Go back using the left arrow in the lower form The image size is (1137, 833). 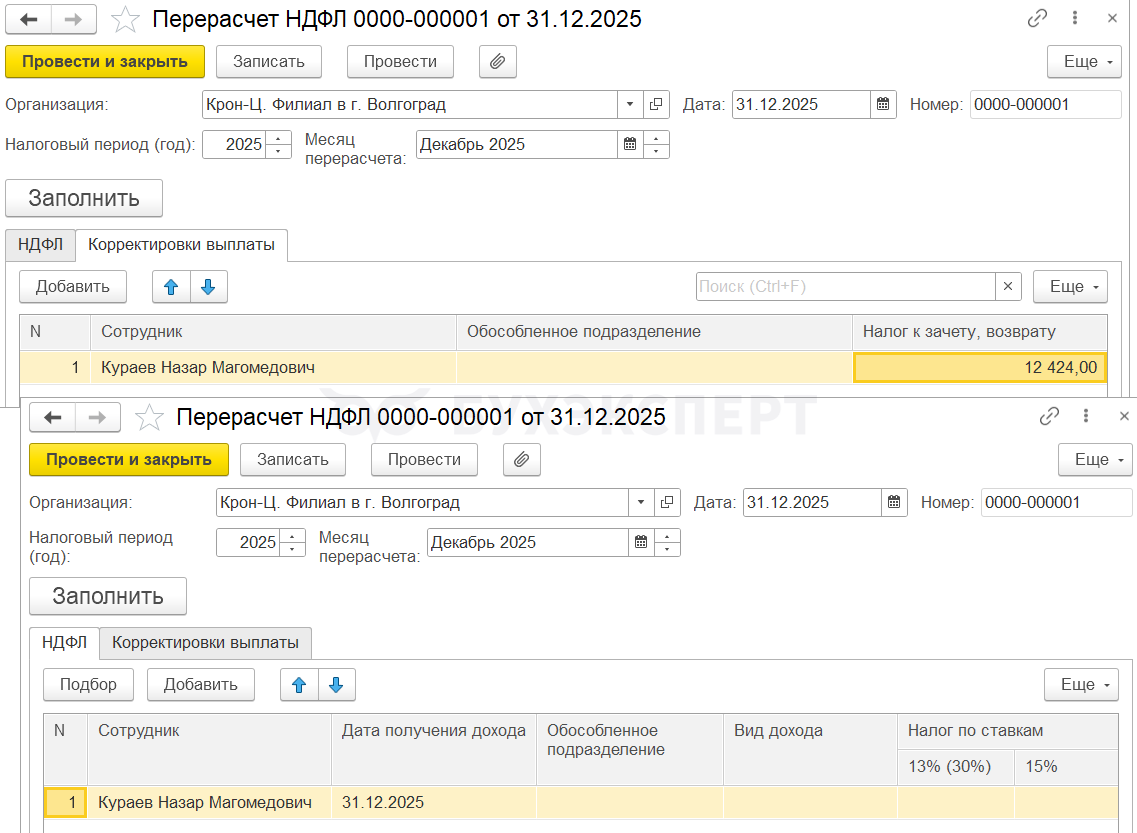click(x=53, y=417)
